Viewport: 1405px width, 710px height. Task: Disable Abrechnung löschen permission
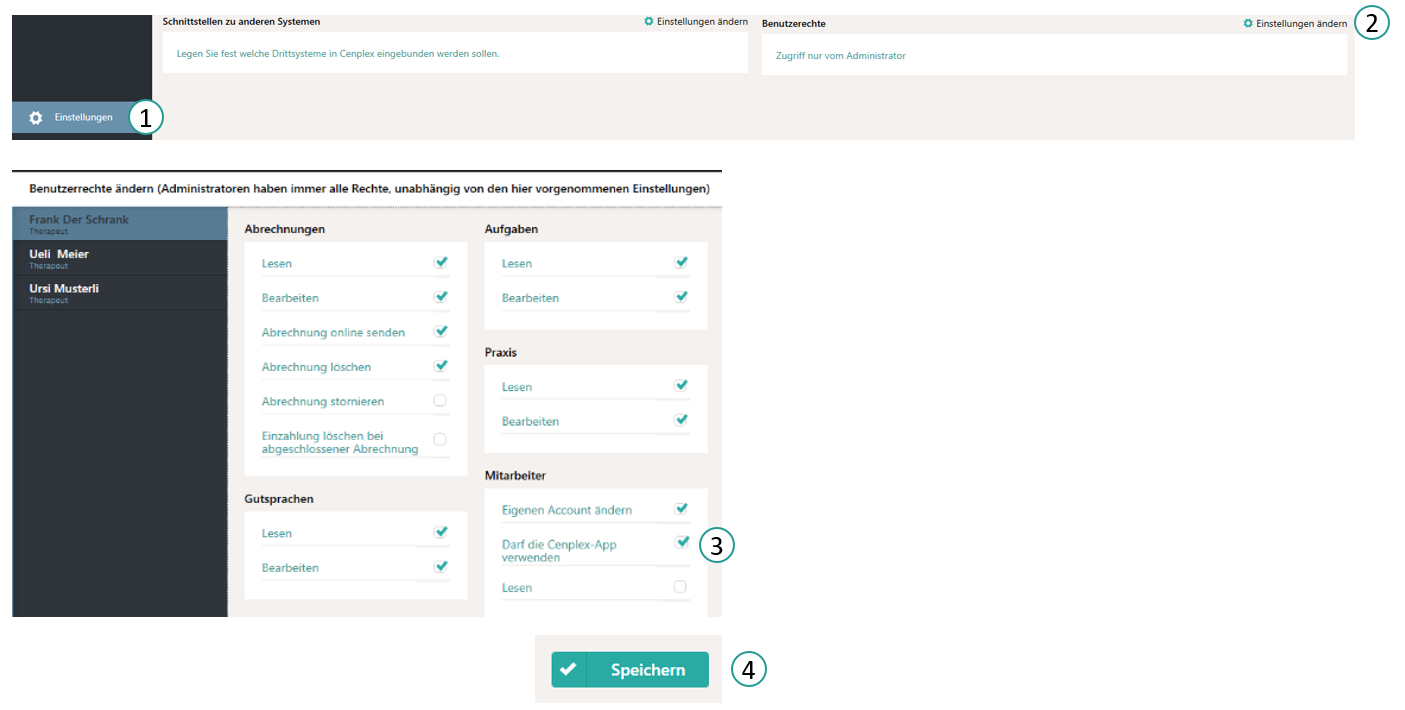coord(440,366)
